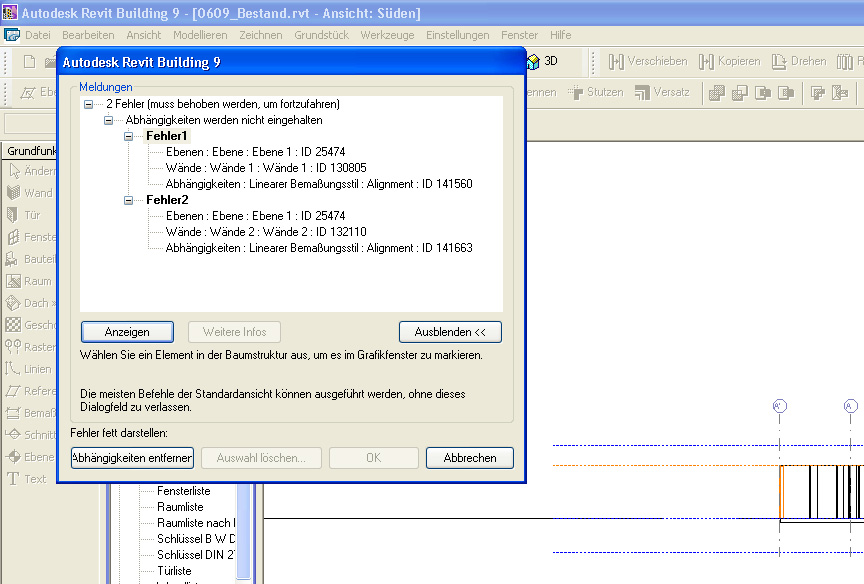Collapse the '2 Fehler' root node
The height and width of the screenshot is (584, 864).
point(88,104)
